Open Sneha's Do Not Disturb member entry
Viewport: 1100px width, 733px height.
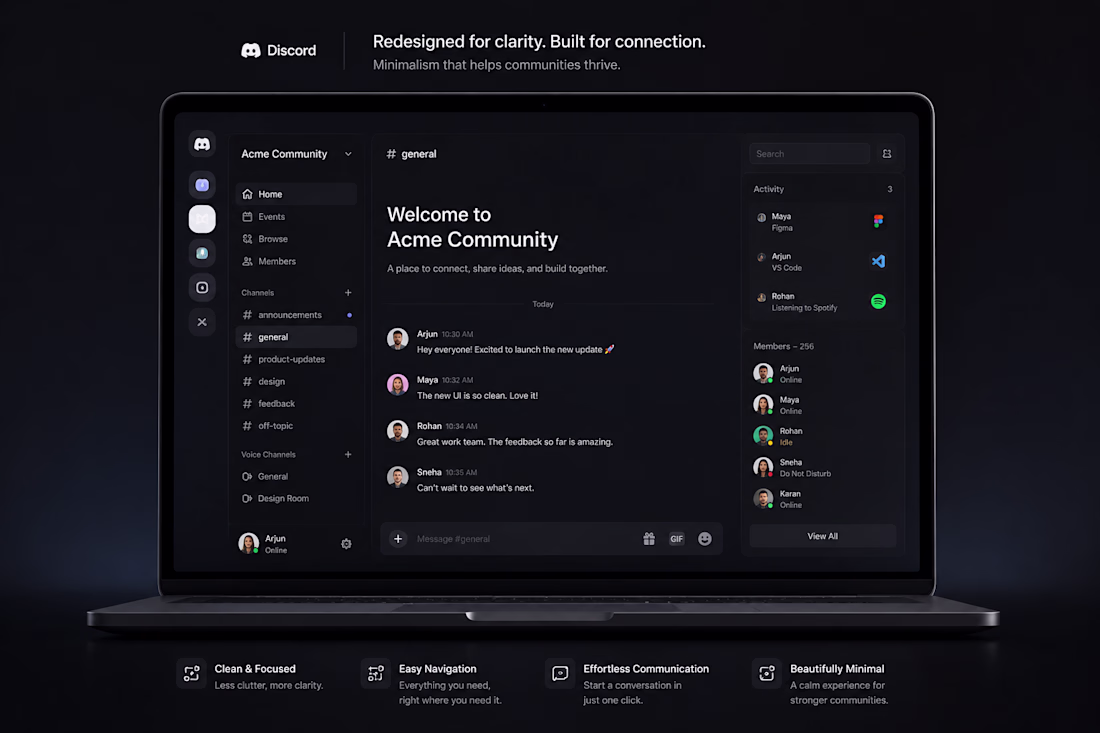(x=822, y=468)
